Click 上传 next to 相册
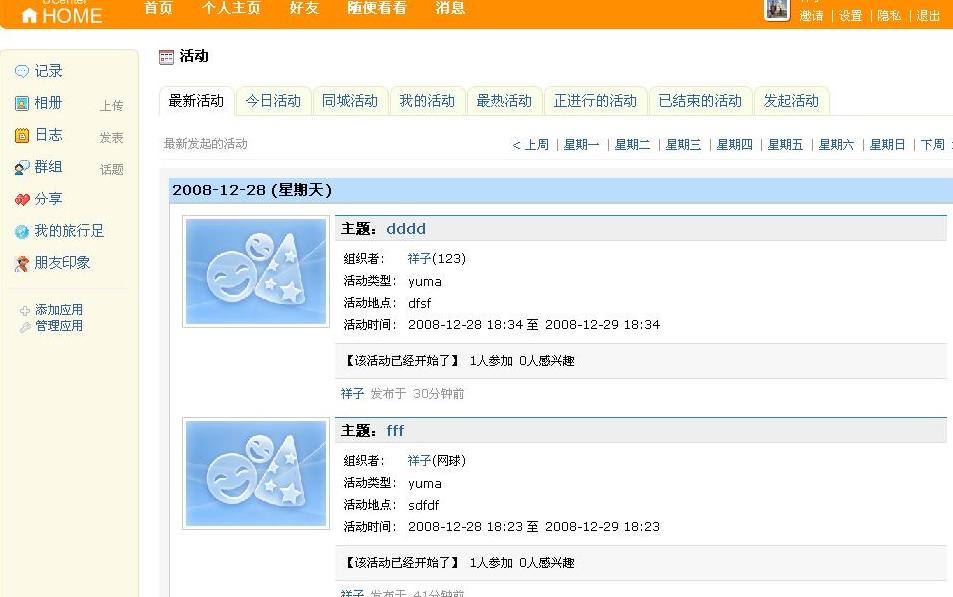This screenshot has height=597, width=953. 112,106
